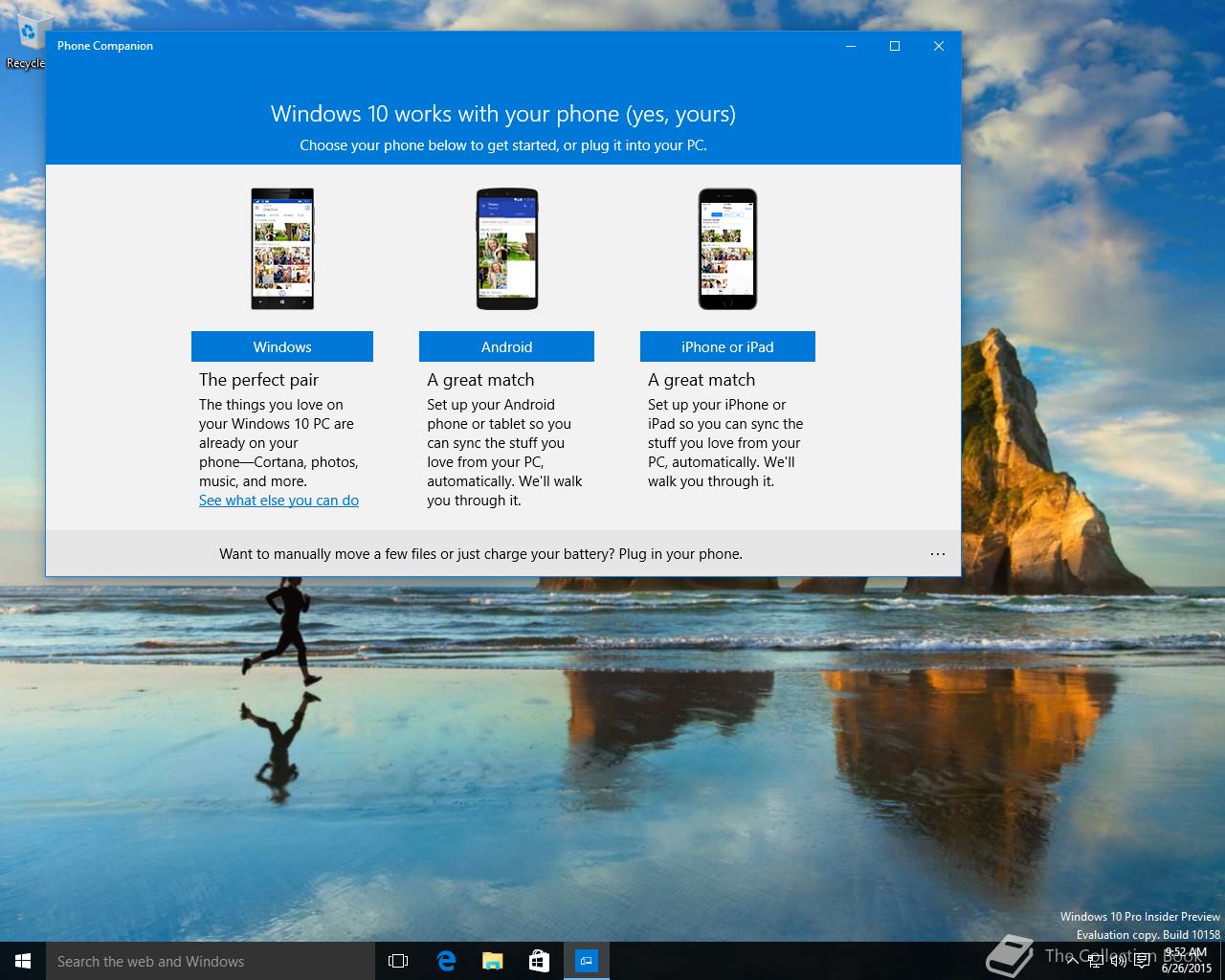Open Task View on the taskbar
Image resolution: width=1225 pixels, height=980 pixels.
pyautogui.click(x=398, y=961)
